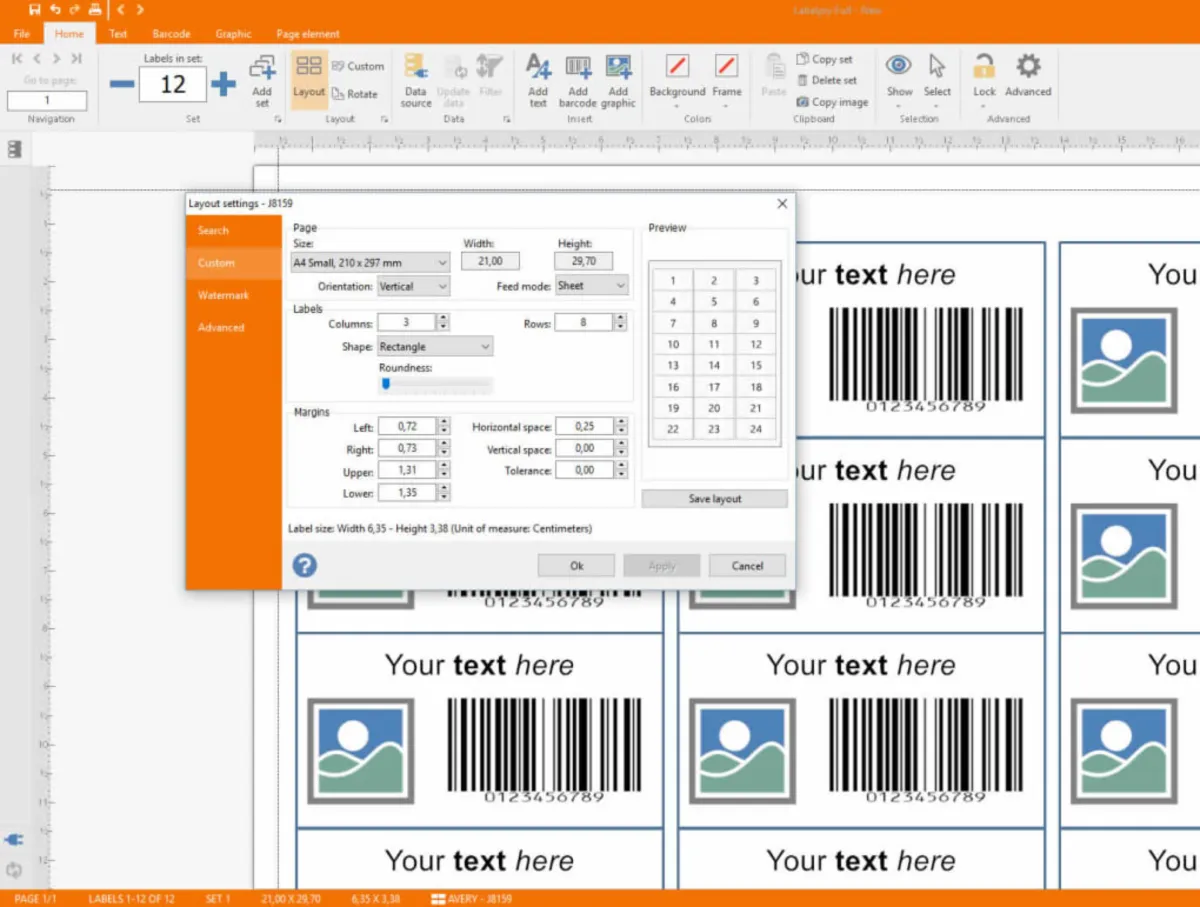
Task: Select the Add barcode tool
Action: pyautogui.click(x=578, y=78)
